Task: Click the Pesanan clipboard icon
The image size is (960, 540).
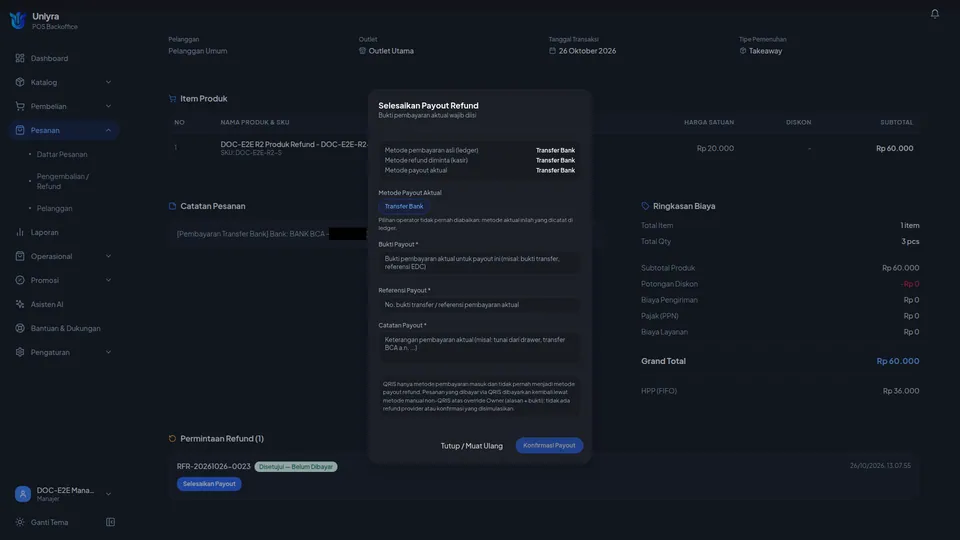Action: (x=20, y=130)
